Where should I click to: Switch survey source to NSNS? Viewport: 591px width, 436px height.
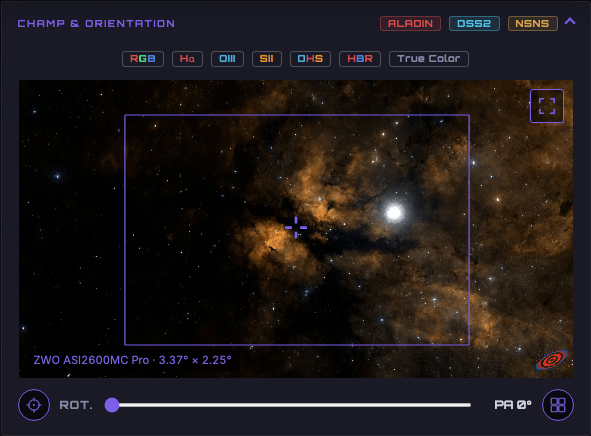[533, 23]
